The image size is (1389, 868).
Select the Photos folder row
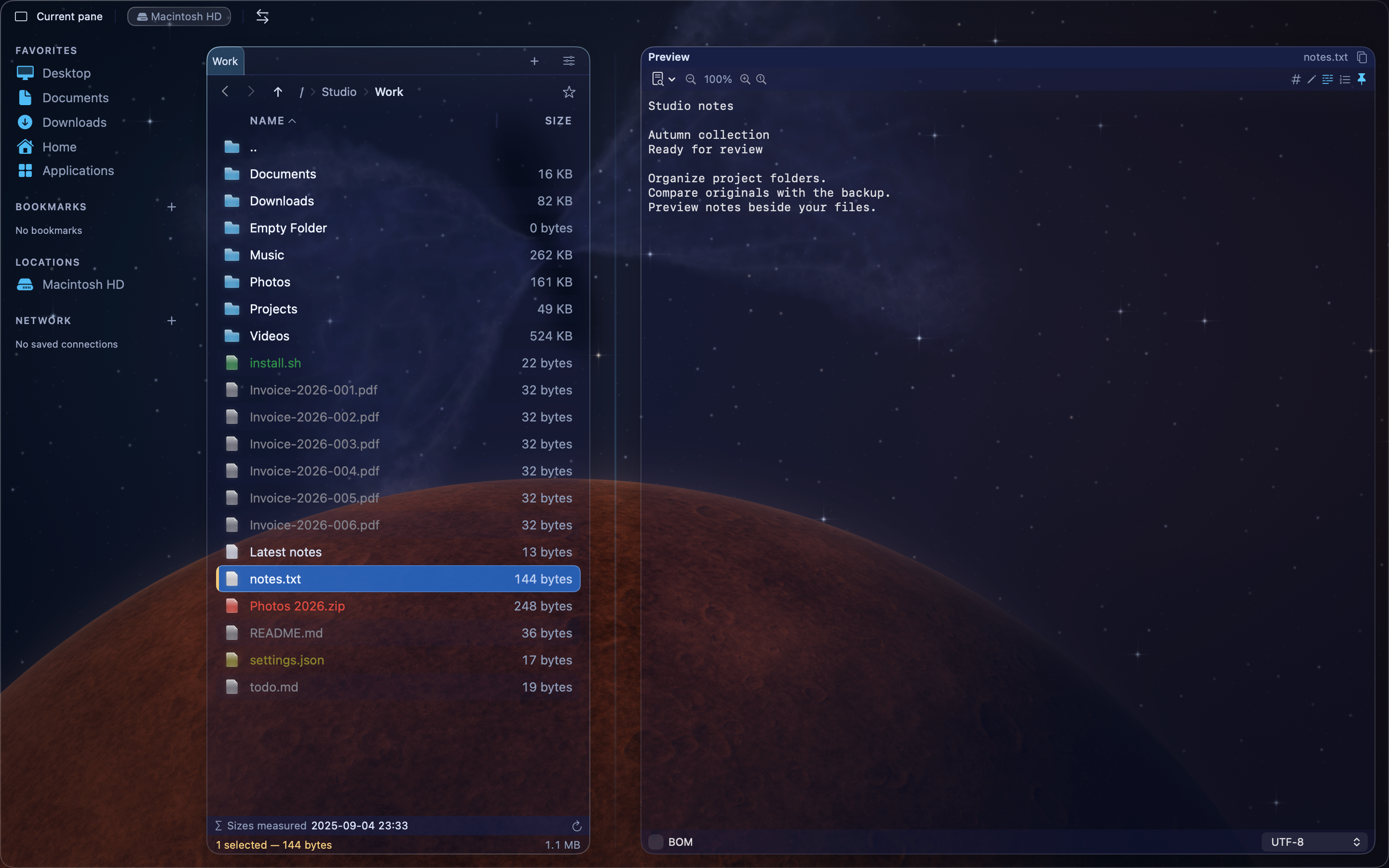pyautogui.click(x=398, y=282)
